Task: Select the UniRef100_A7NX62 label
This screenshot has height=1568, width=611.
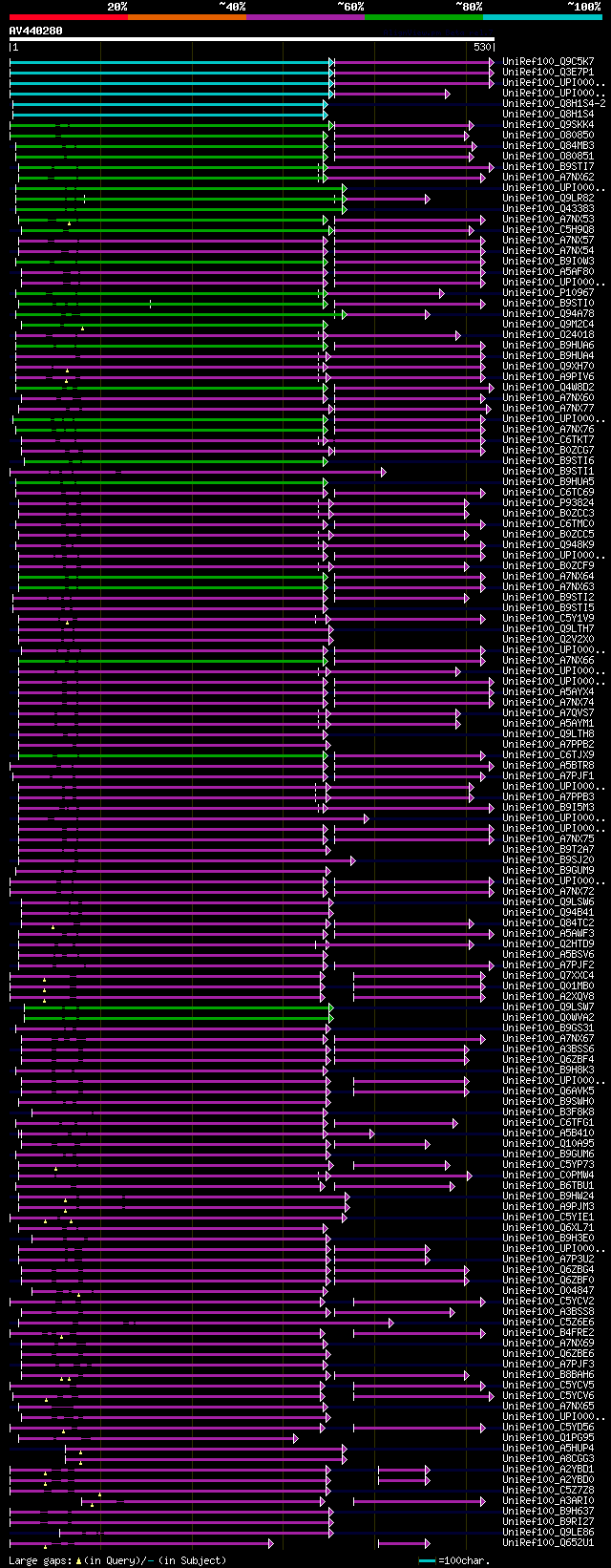Action: pos(548,177)
